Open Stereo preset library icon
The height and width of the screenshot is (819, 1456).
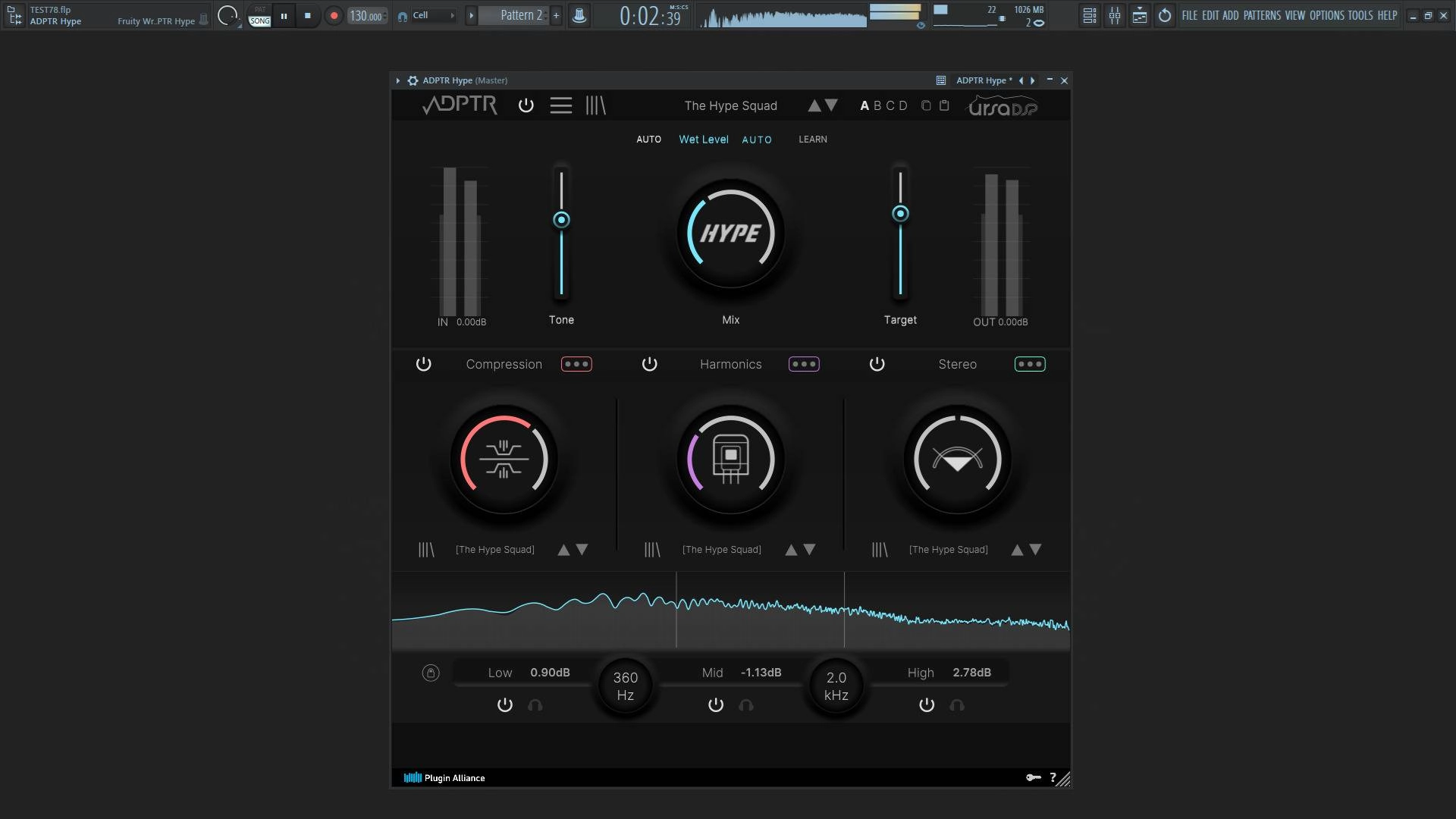pos(880,550)
